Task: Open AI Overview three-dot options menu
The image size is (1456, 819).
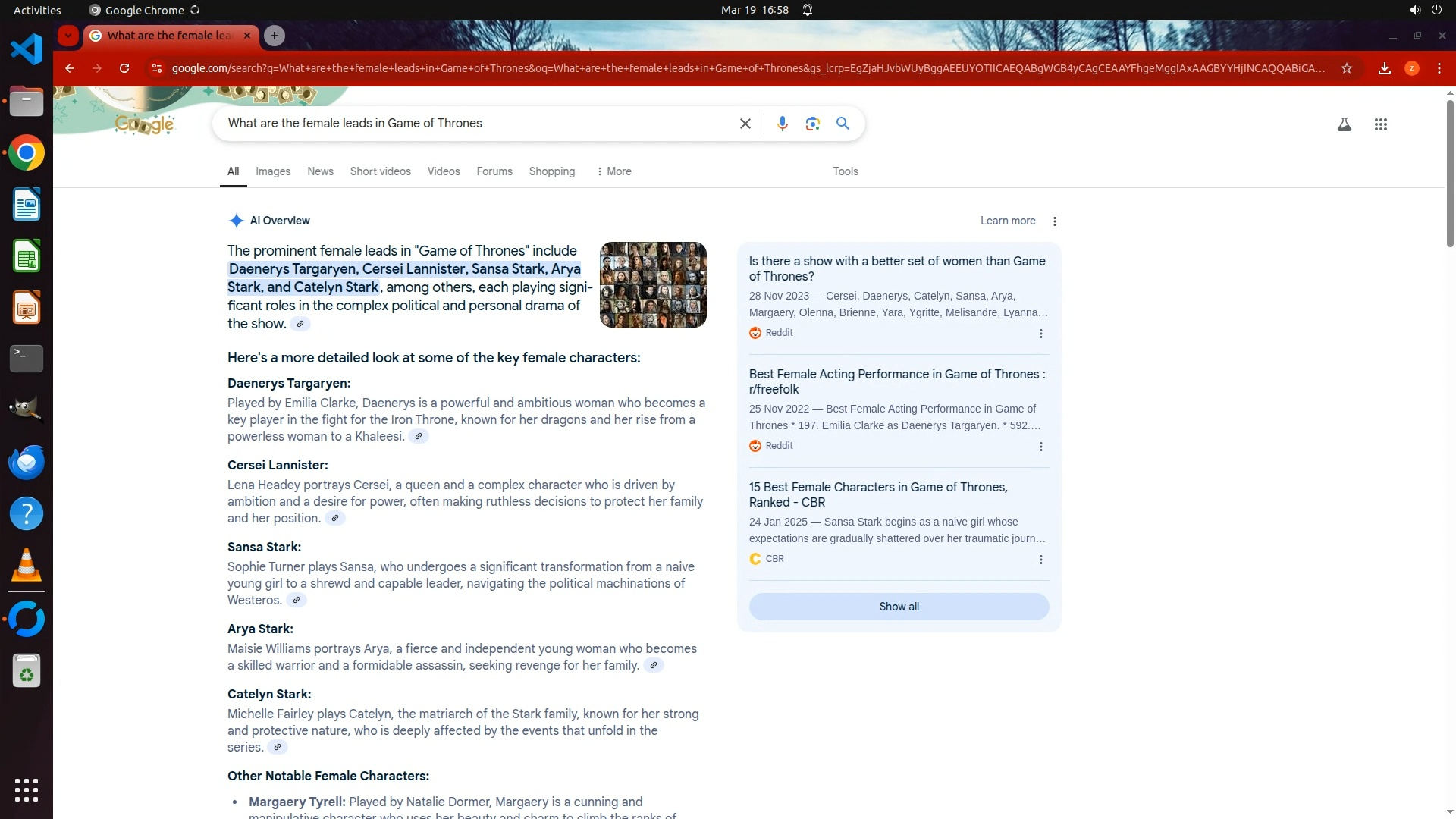Action: click(1054, 221)
